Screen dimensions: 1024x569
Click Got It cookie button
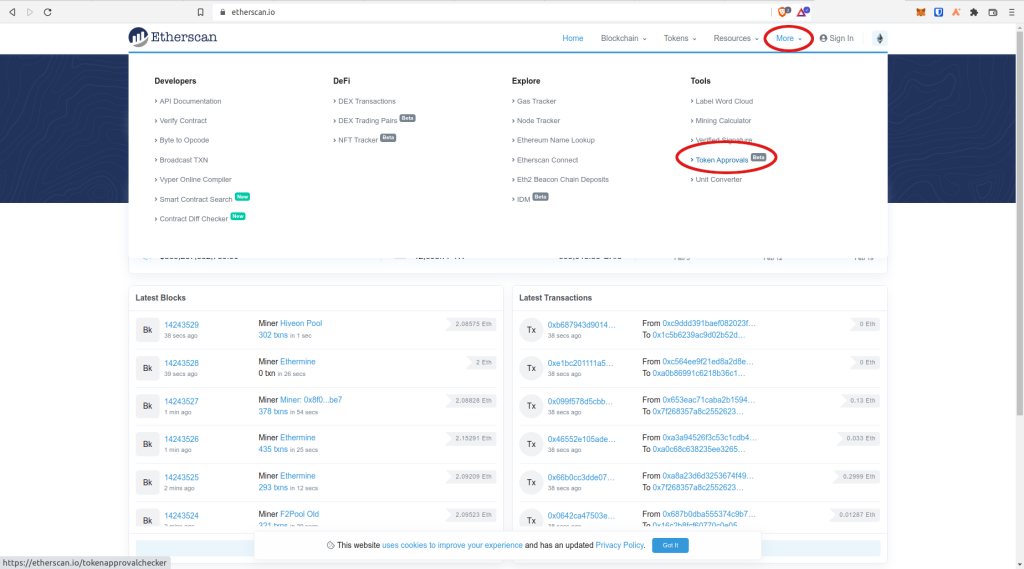click(x=670, y=545)
